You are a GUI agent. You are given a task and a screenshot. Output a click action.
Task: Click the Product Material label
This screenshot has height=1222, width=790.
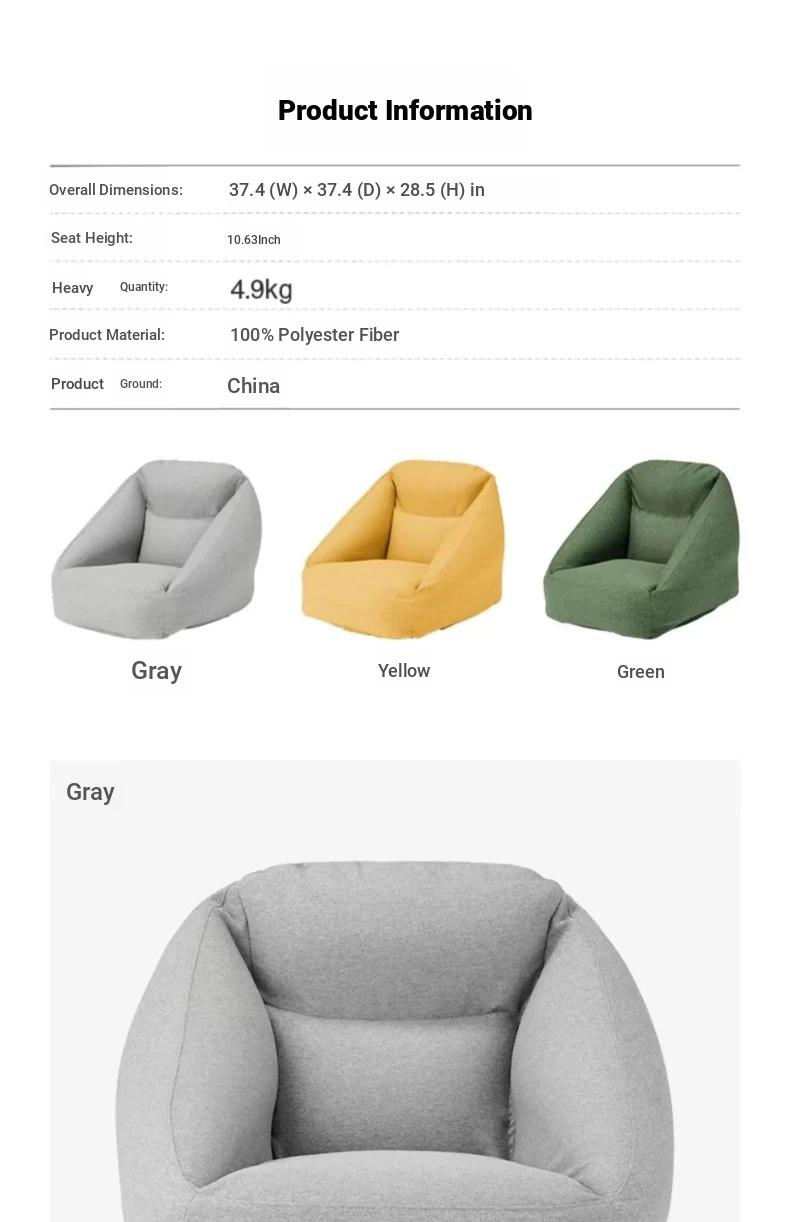(107, 335)
